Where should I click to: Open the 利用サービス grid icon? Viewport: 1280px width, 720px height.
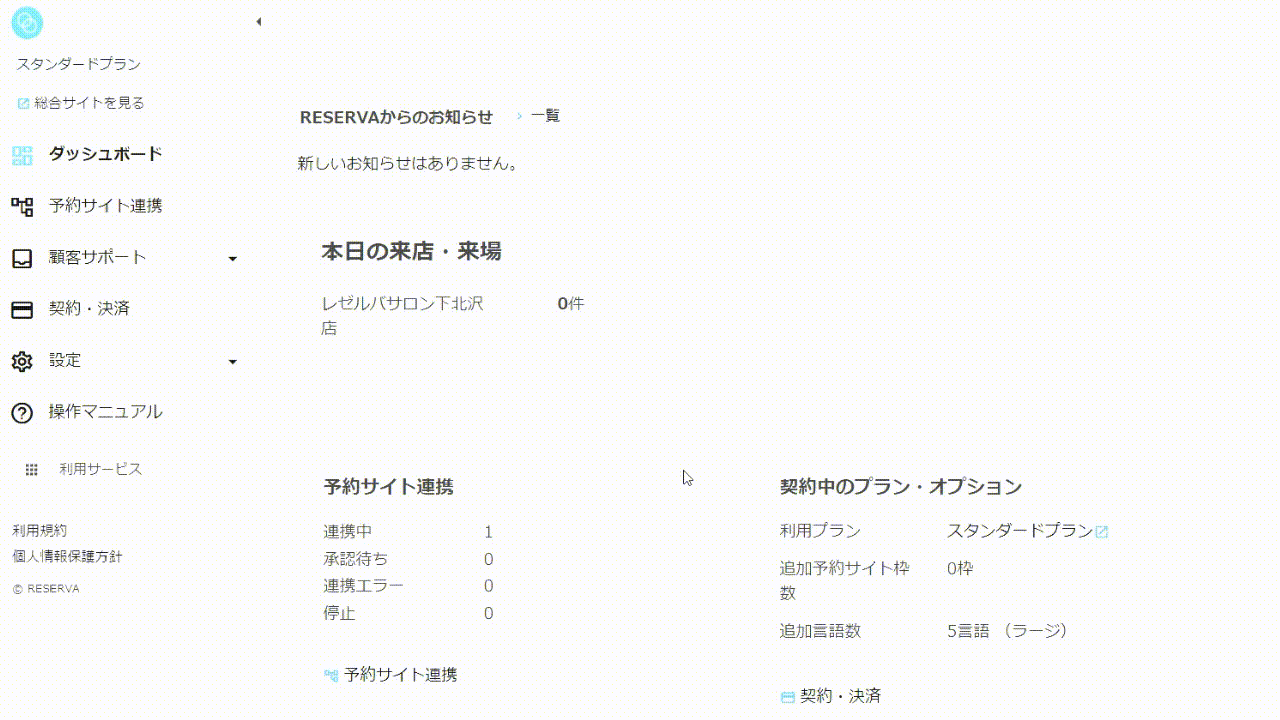(x=31, y=469)
